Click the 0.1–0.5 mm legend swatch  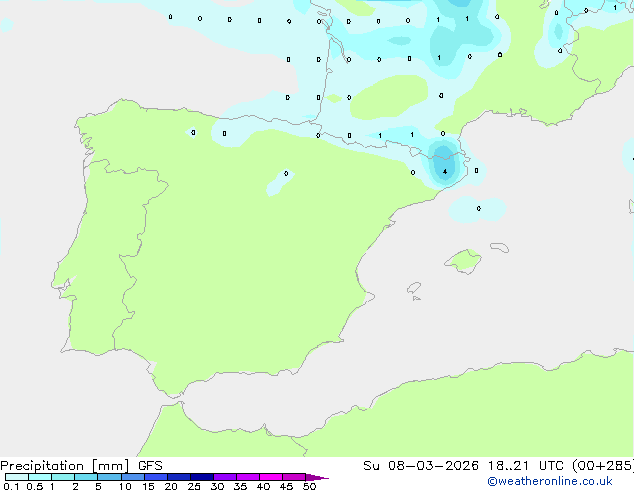(x=17, y=477)
